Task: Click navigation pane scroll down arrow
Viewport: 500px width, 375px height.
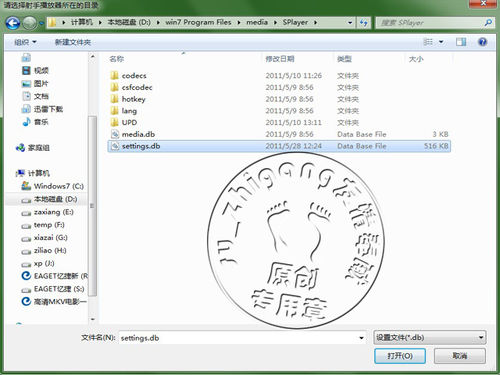Action: tap(93, 319)
